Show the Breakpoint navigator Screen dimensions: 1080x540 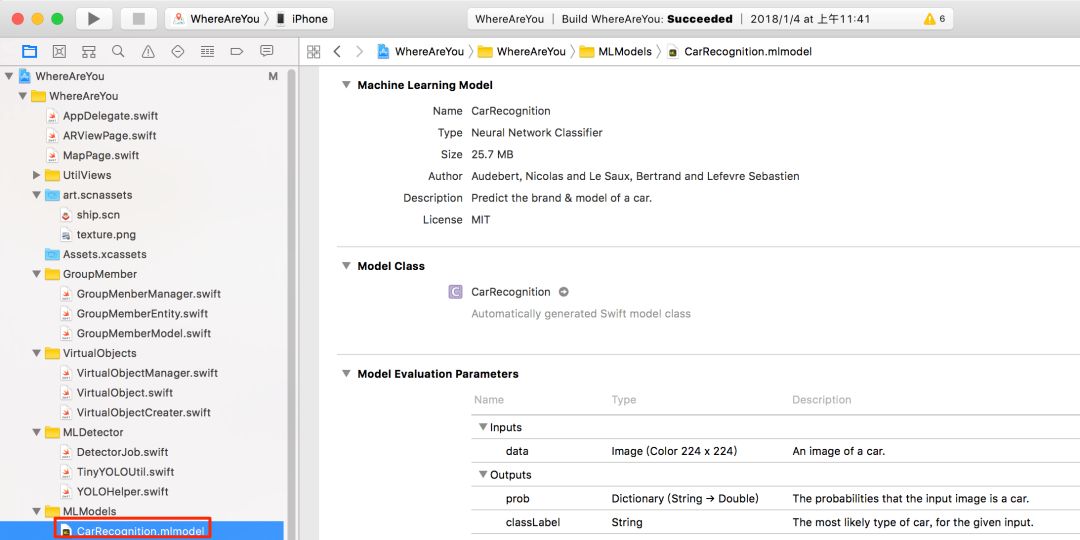tap(237, 51)
